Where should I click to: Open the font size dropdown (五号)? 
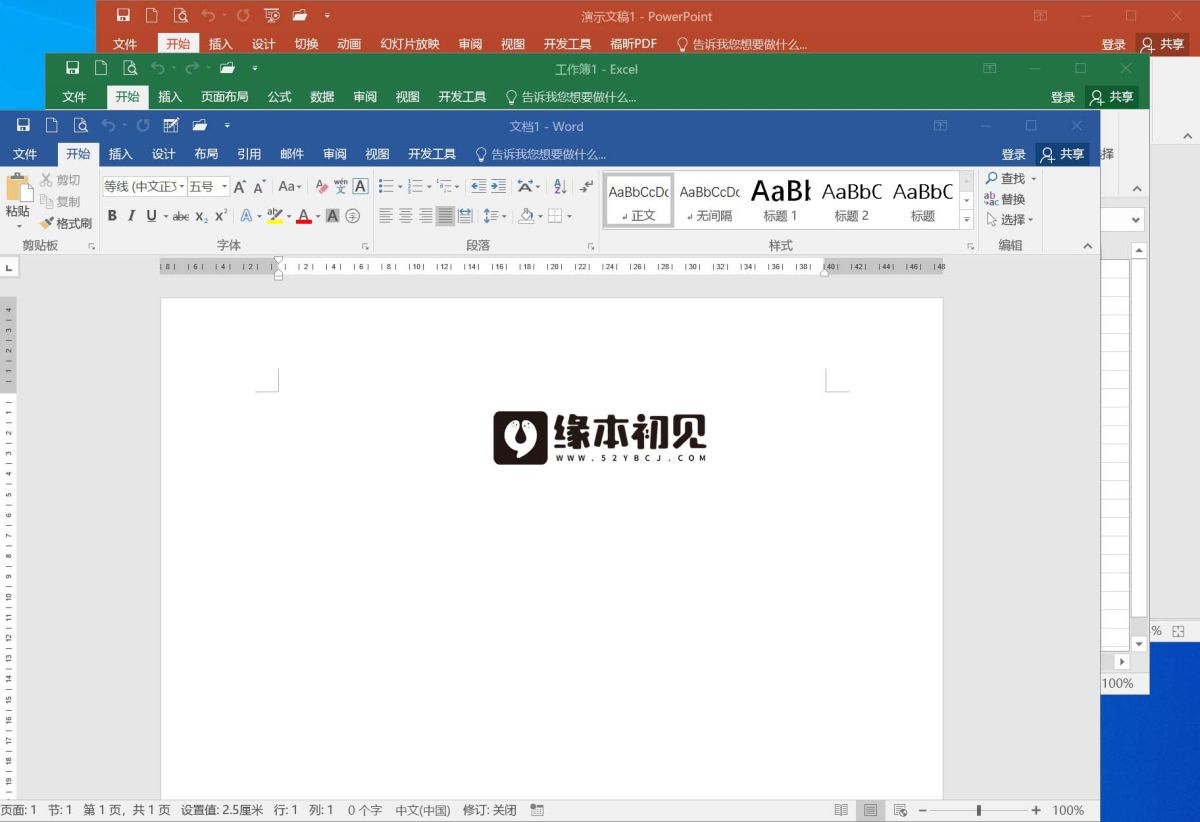point(224,186)
